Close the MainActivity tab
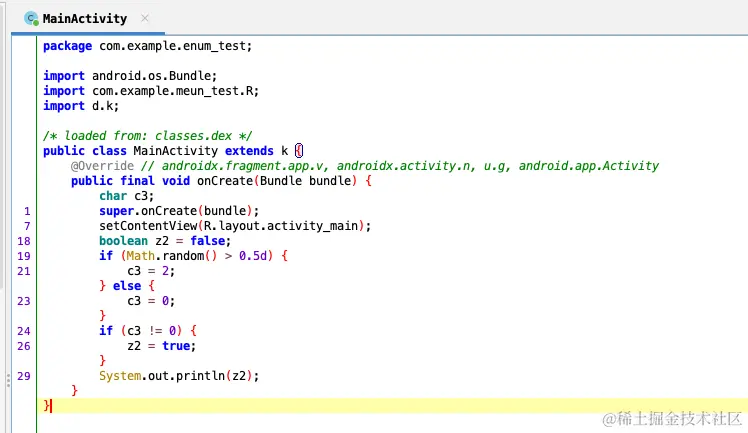 click(x=145, y=18)
